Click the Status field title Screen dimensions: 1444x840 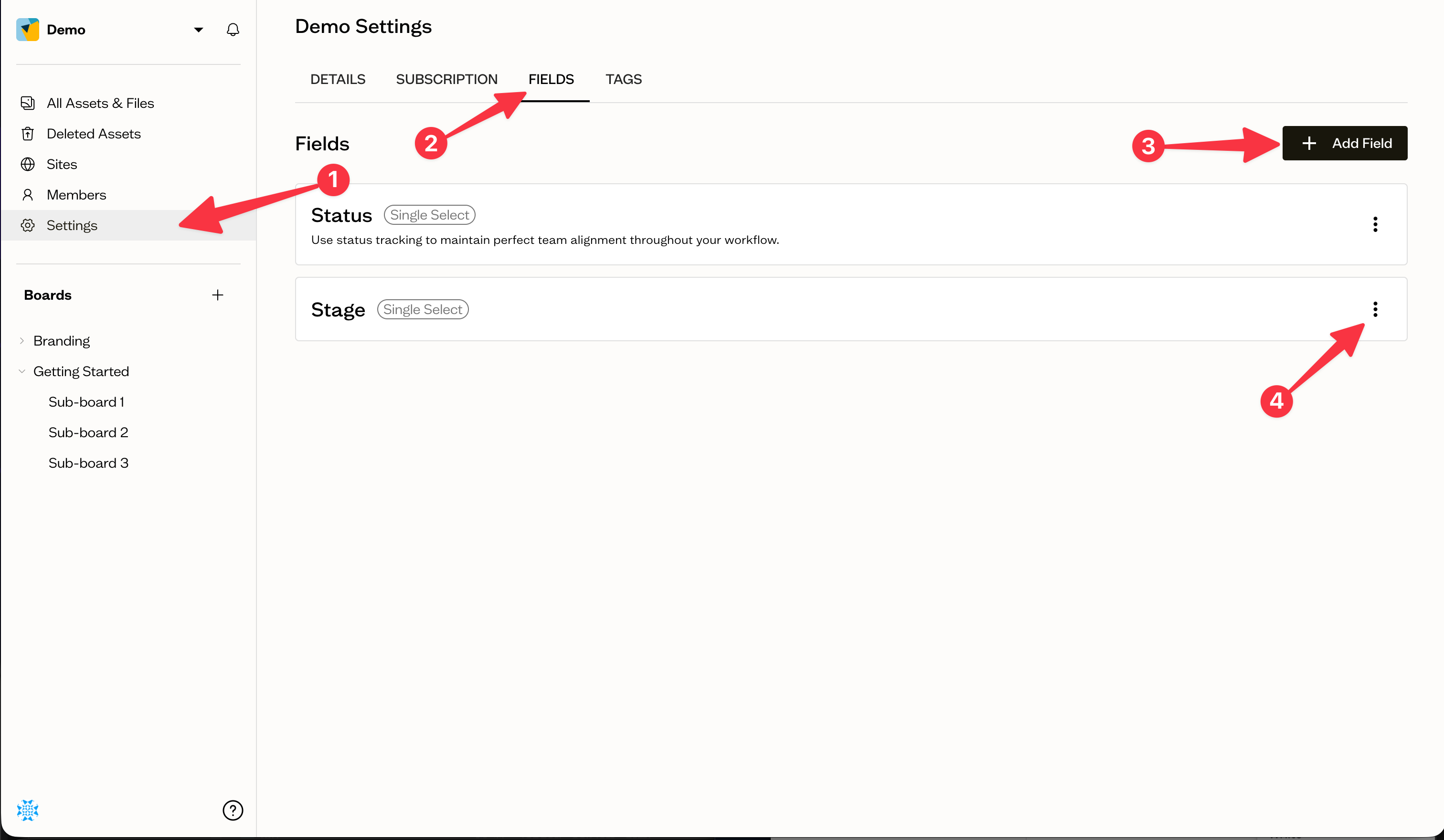click(x=341, y=215)
